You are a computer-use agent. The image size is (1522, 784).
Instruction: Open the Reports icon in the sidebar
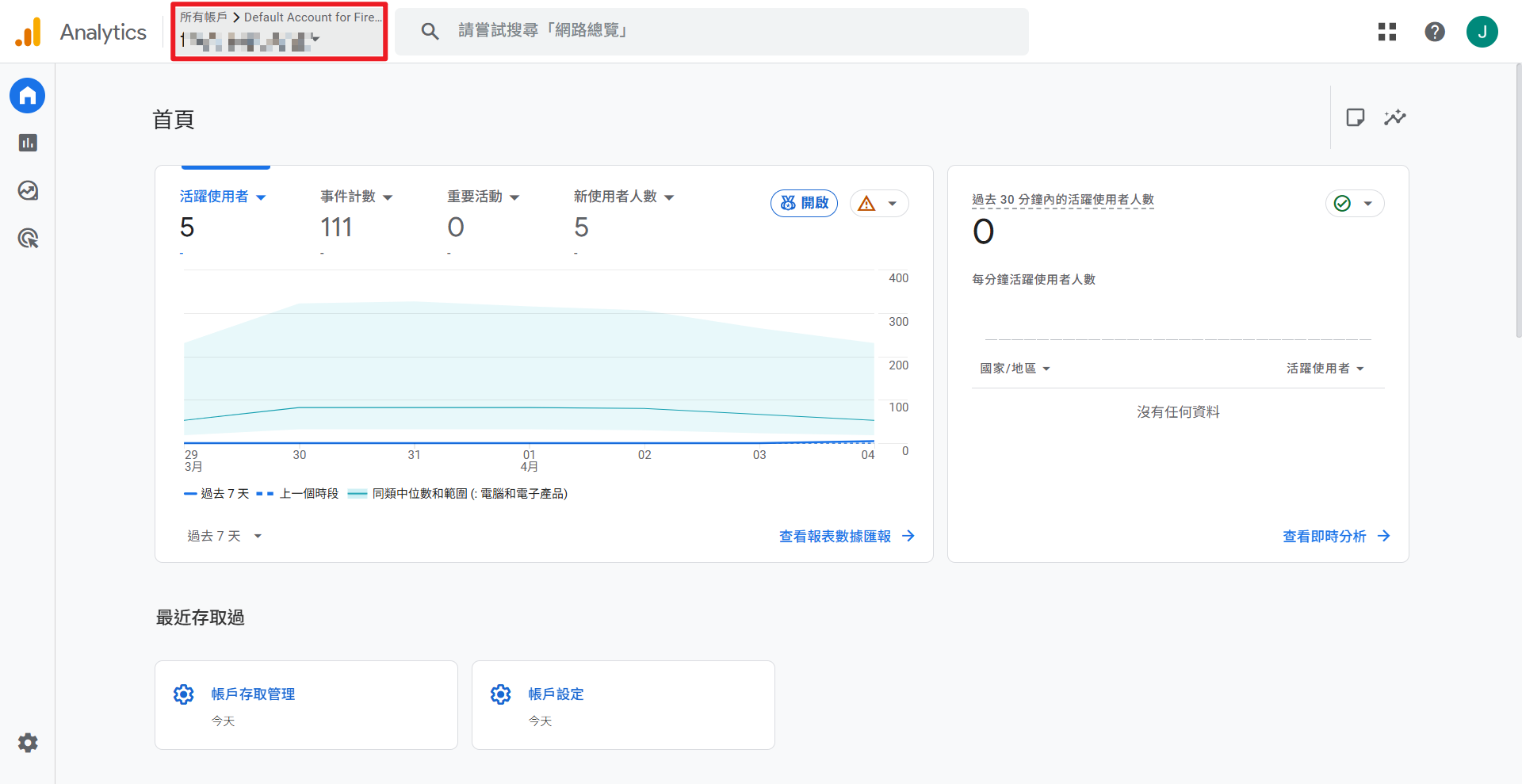27,143
